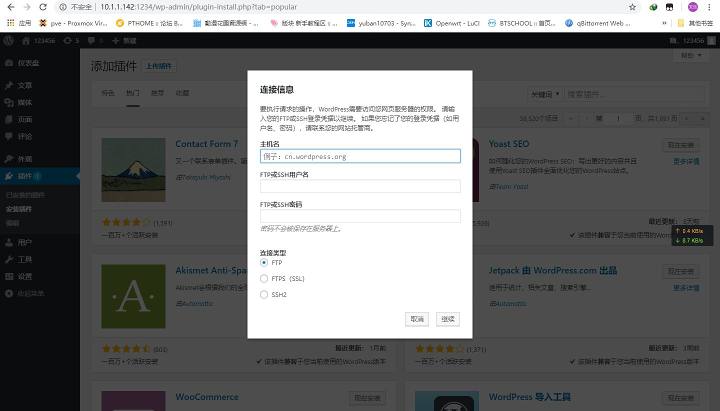The width and height of the screenshot is (720, 411).
Task: Open Jetpack 由 WordPress.com 出品 title link
Action: (553, 270)
